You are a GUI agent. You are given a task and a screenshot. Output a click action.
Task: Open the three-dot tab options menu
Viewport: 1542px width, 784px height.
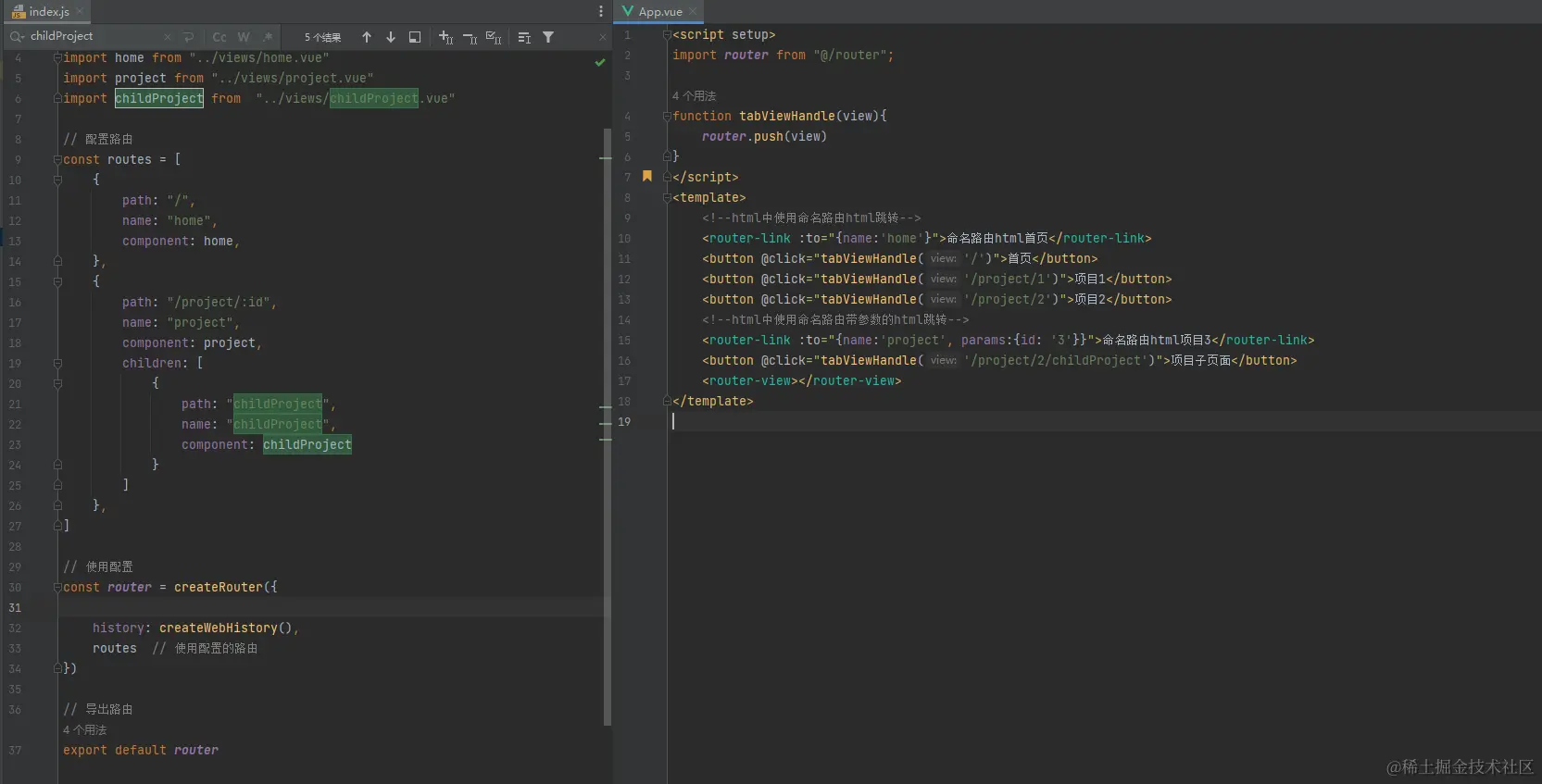[601, 11]
